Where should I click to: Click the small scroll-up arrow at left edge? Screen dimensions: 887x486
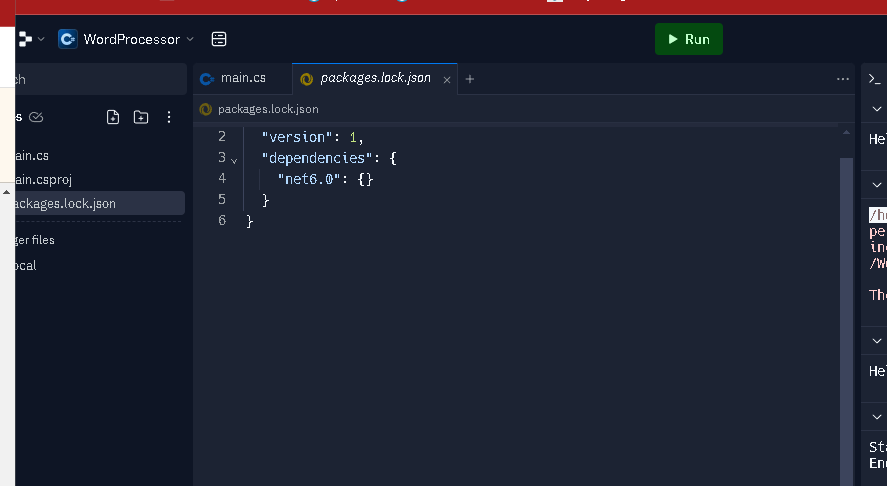[x=6, y=192]
